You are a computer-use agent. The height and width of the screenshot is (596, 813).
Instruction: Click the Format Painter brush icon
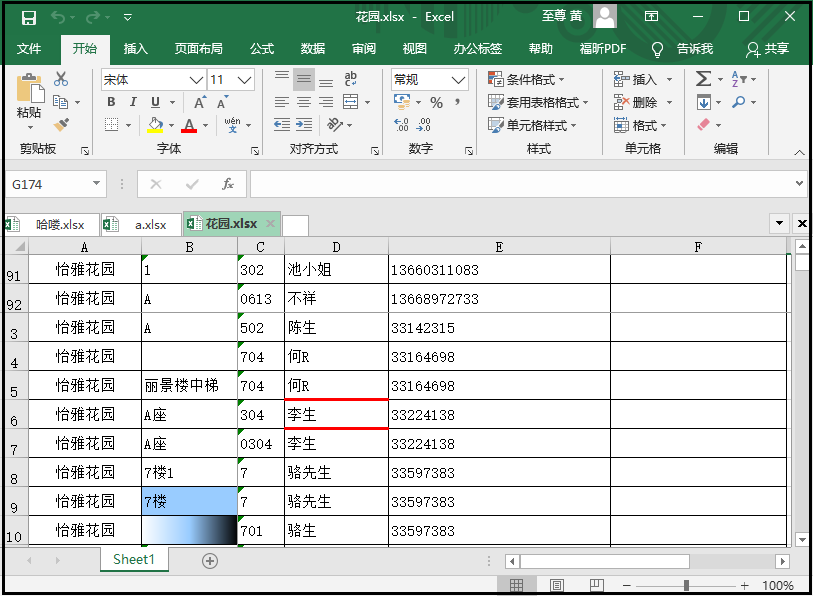(61, 125)
